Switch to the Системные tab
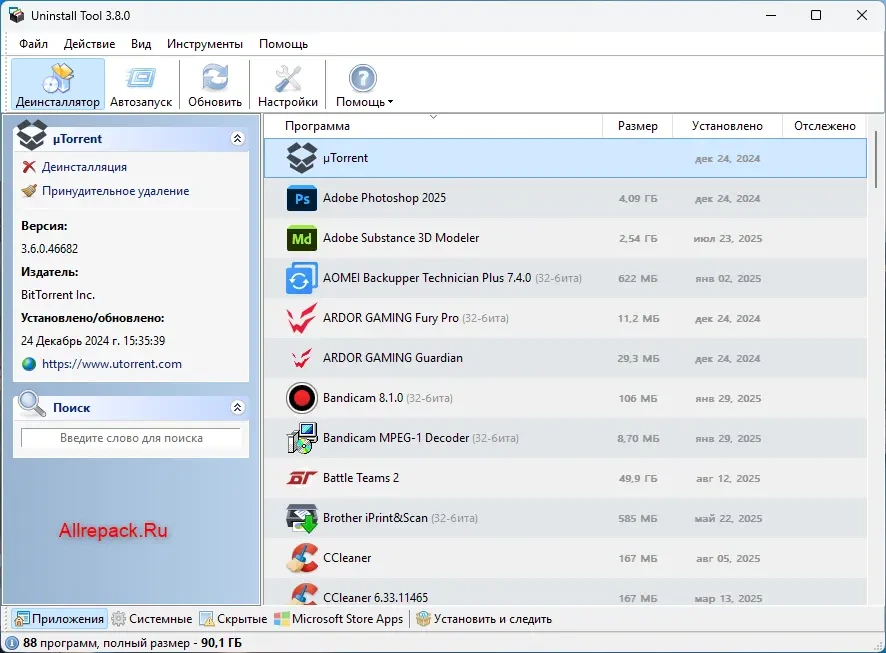Image resolution: width=886 pixels, height=653 pixels. [151, 619]
